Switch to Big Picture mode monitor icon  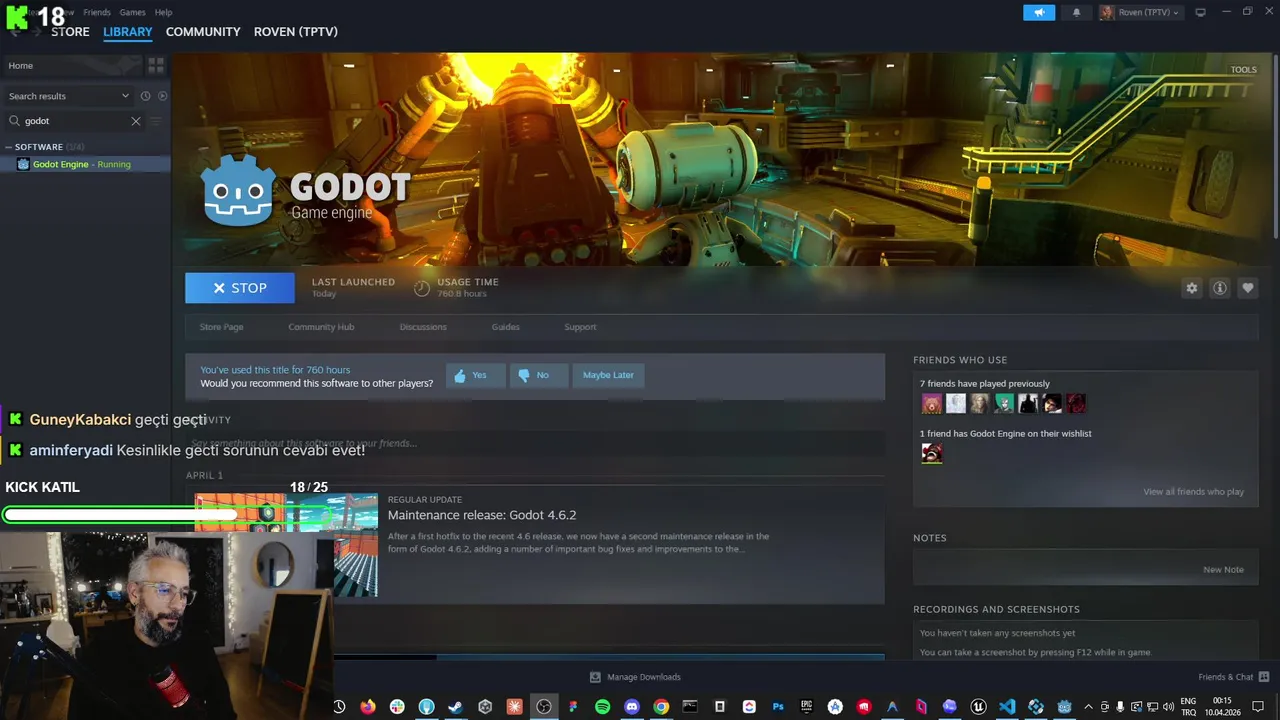coord(1200,12)
